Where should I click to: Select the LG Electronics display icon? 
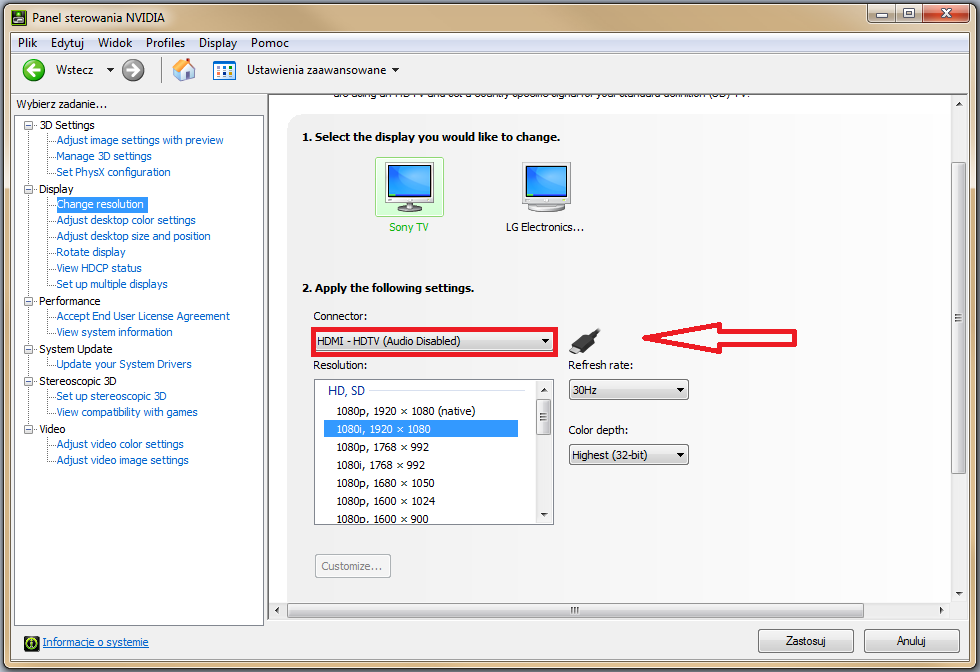pyautogui.click(x=545, y=187)
